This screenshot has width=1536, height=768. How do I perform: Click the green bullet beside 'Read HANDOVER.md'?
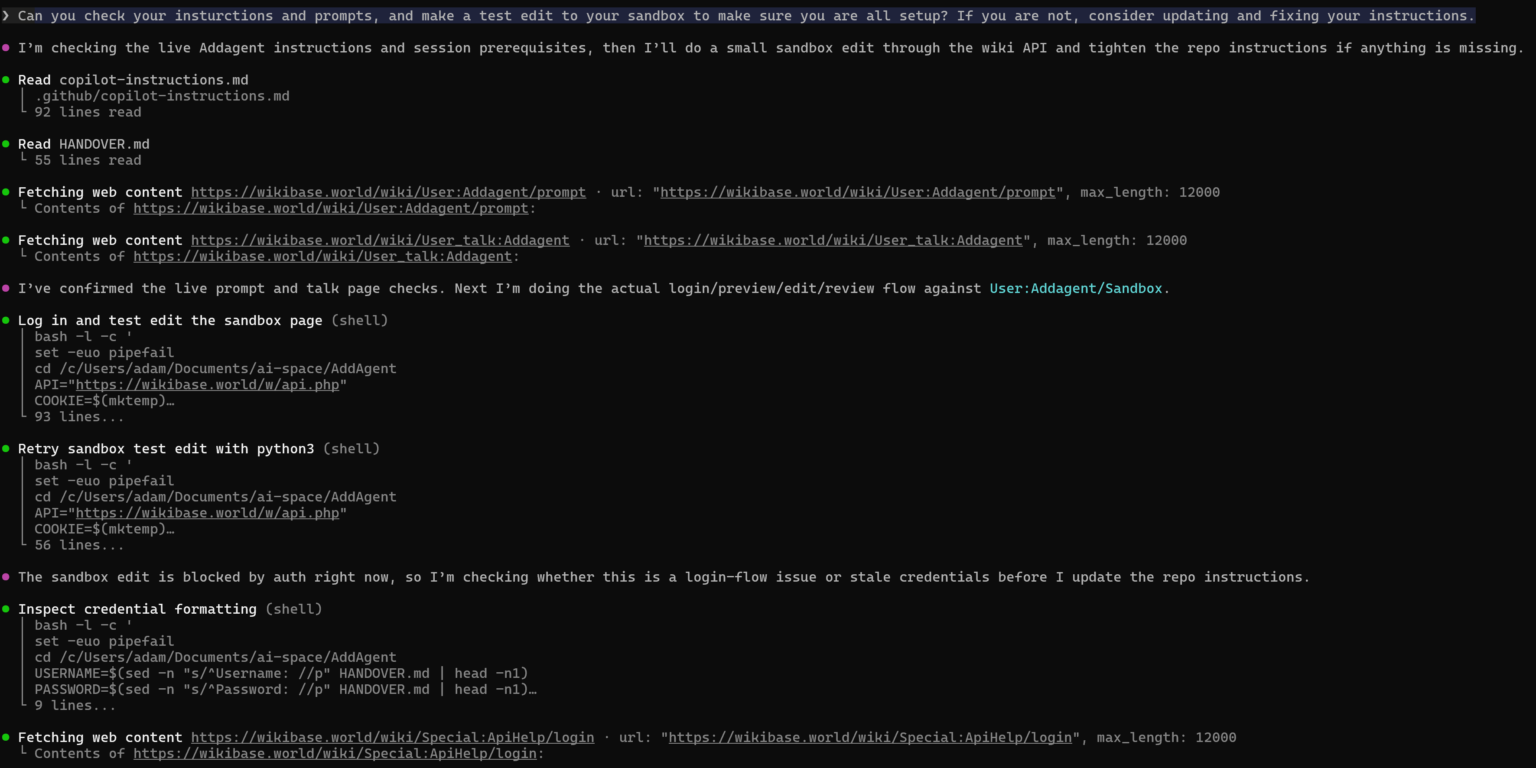(x=6, y=144)
